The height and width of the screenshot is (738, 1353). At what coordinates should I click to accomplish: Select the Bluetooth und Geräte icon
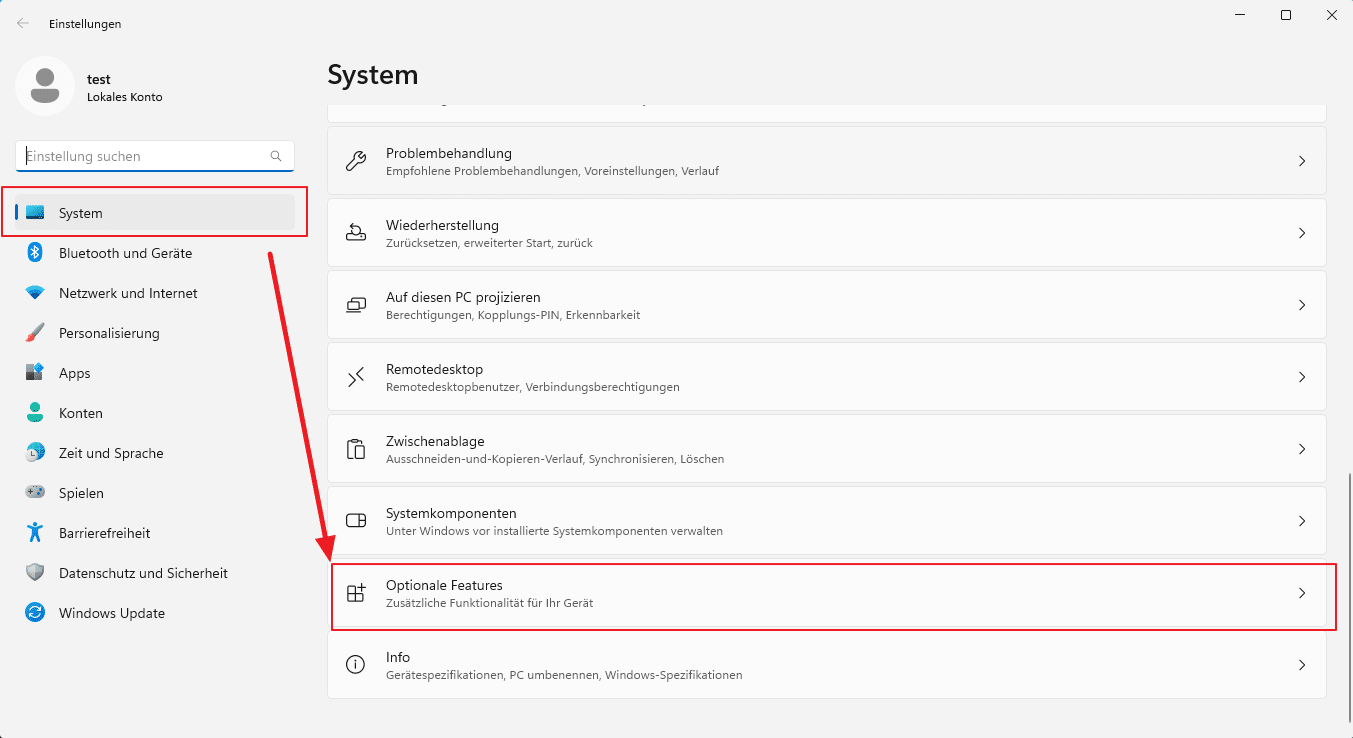tap(36, 253)
